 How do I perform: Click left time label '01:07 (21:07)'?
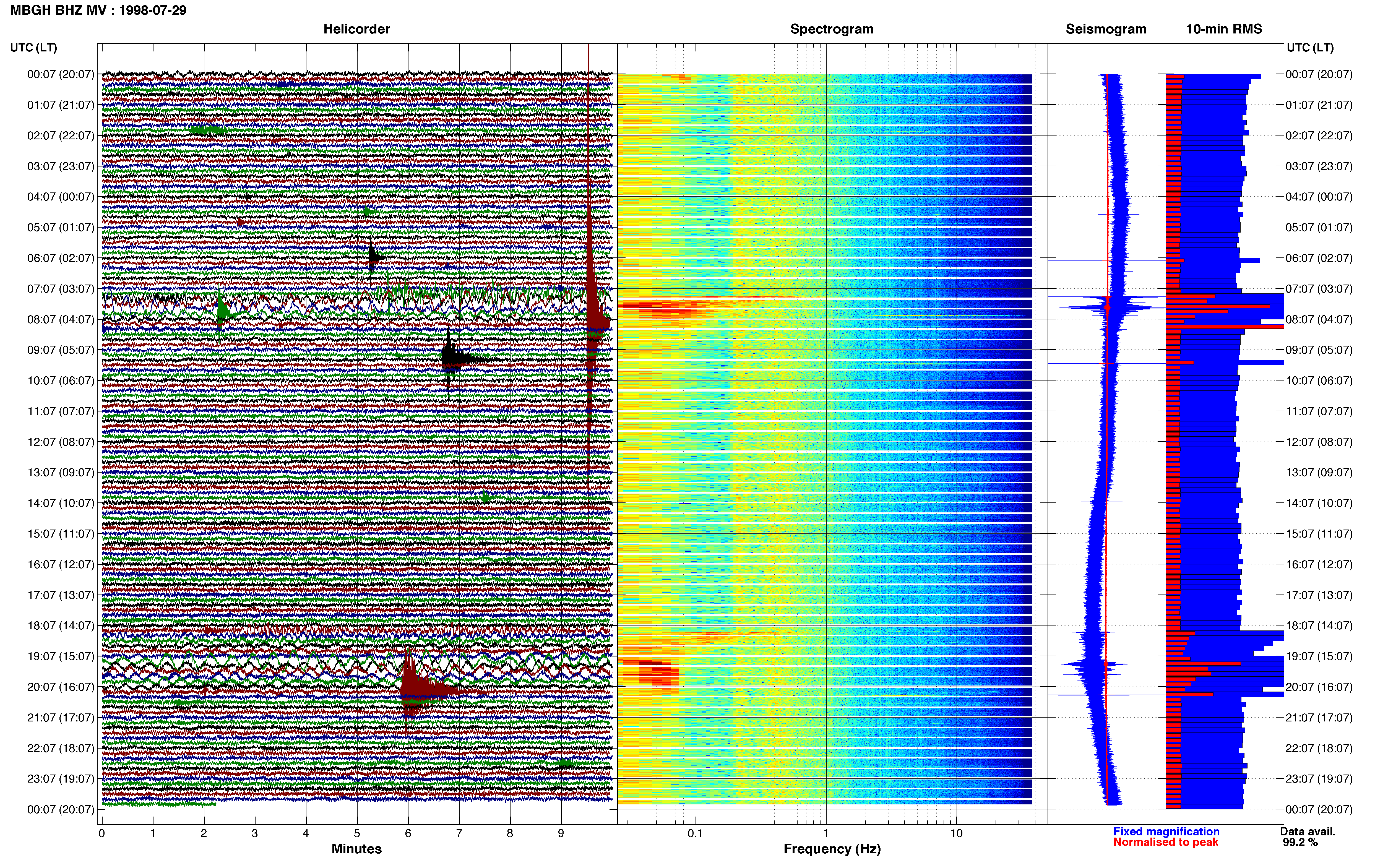click(x=61, y=105)
